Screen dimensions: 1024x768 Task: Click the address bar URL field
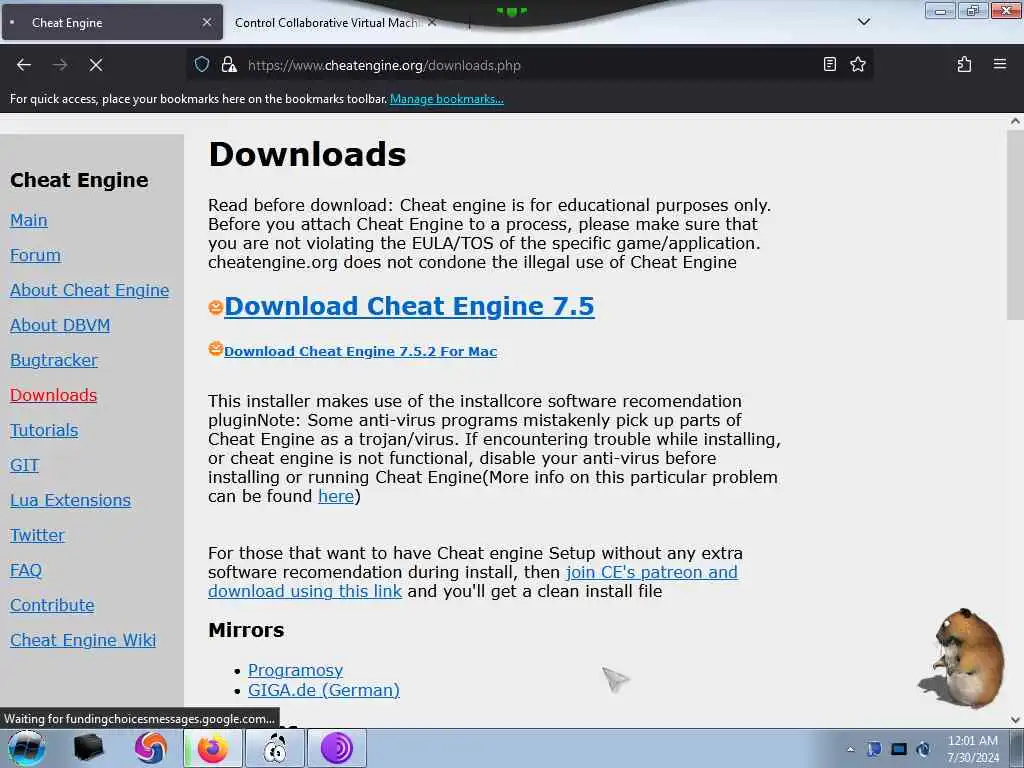coord(529,65)
